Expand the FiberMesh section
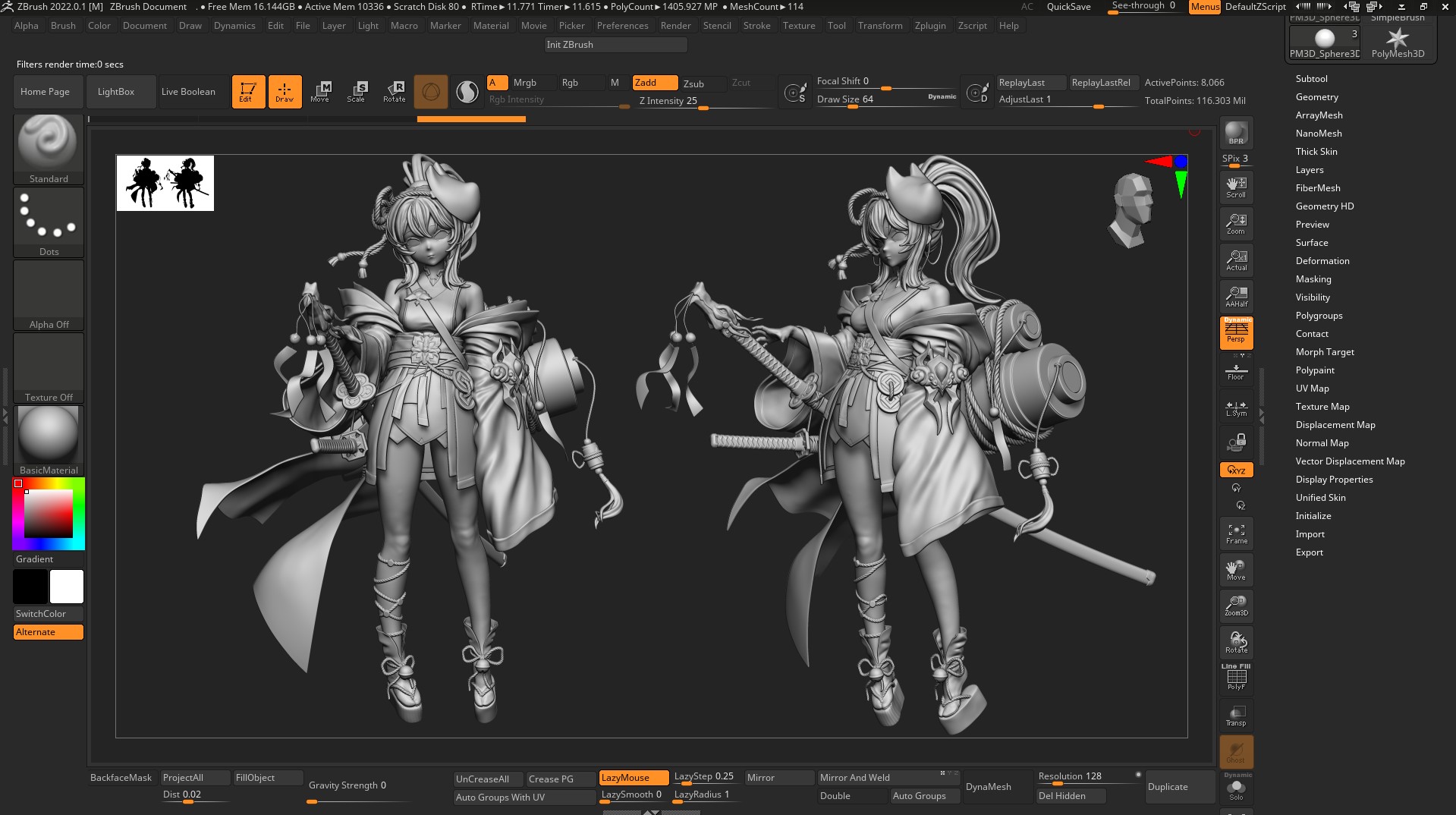Image resolution: width=1456 pixels, height=815 pixels. coord(1317,188)
